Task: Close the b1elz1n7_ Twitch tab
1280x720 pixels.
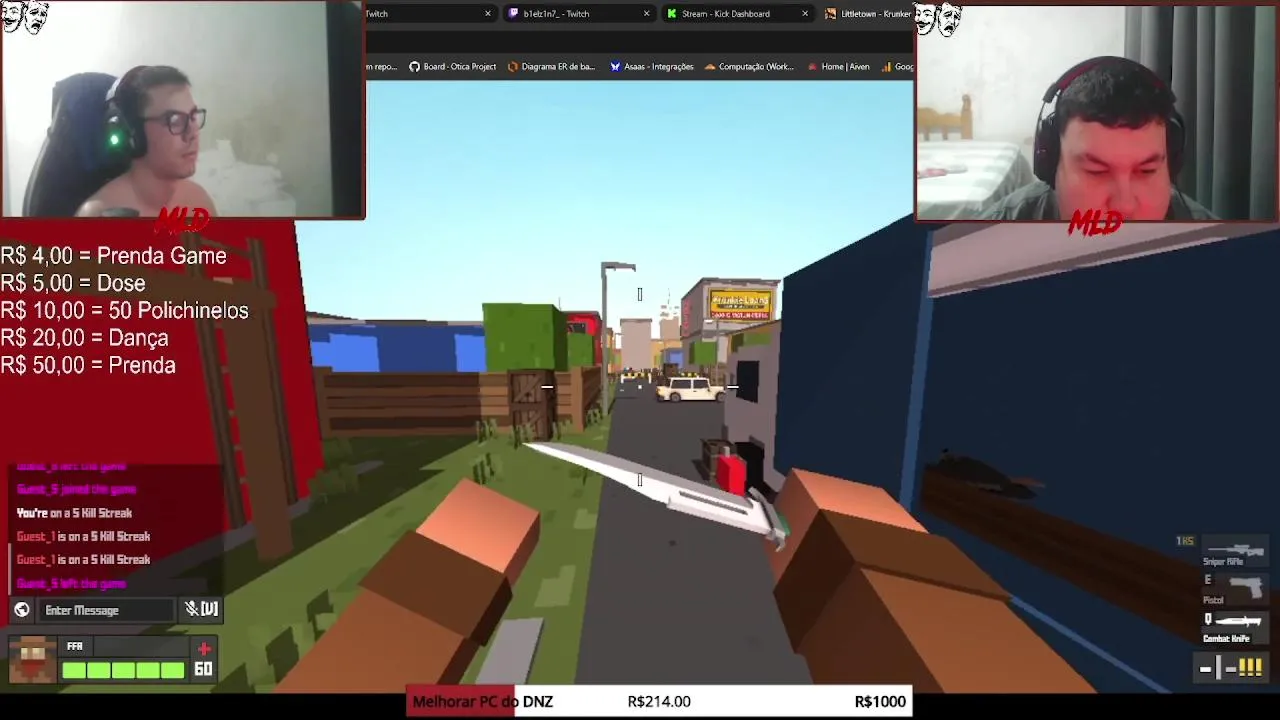Action: point(646,14)
